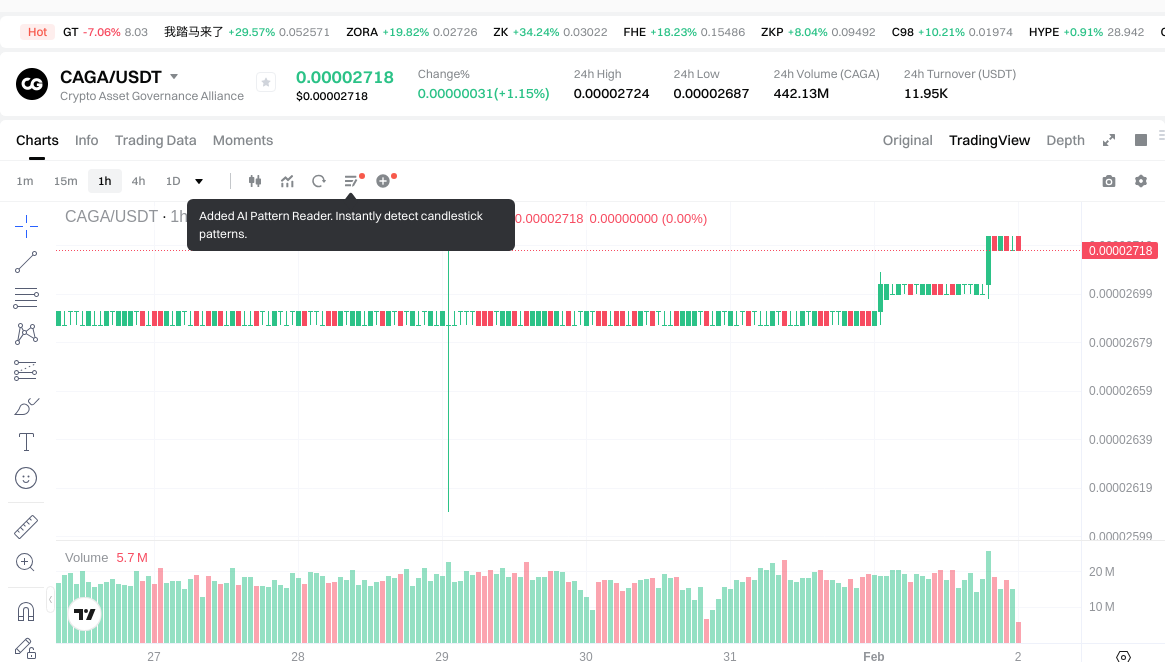Image resolution: width=1165 pixels, height=662 pixels.
Task: Select the brush drawing tool
Action: tap(26, 406)
